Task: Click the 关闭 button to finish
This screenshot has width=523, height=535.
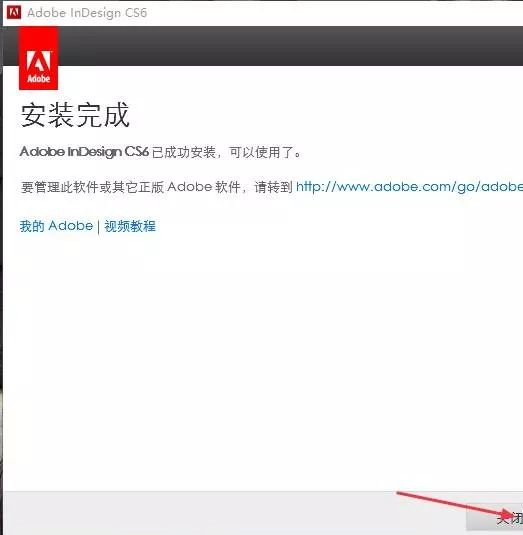Action: click(495, 518)
